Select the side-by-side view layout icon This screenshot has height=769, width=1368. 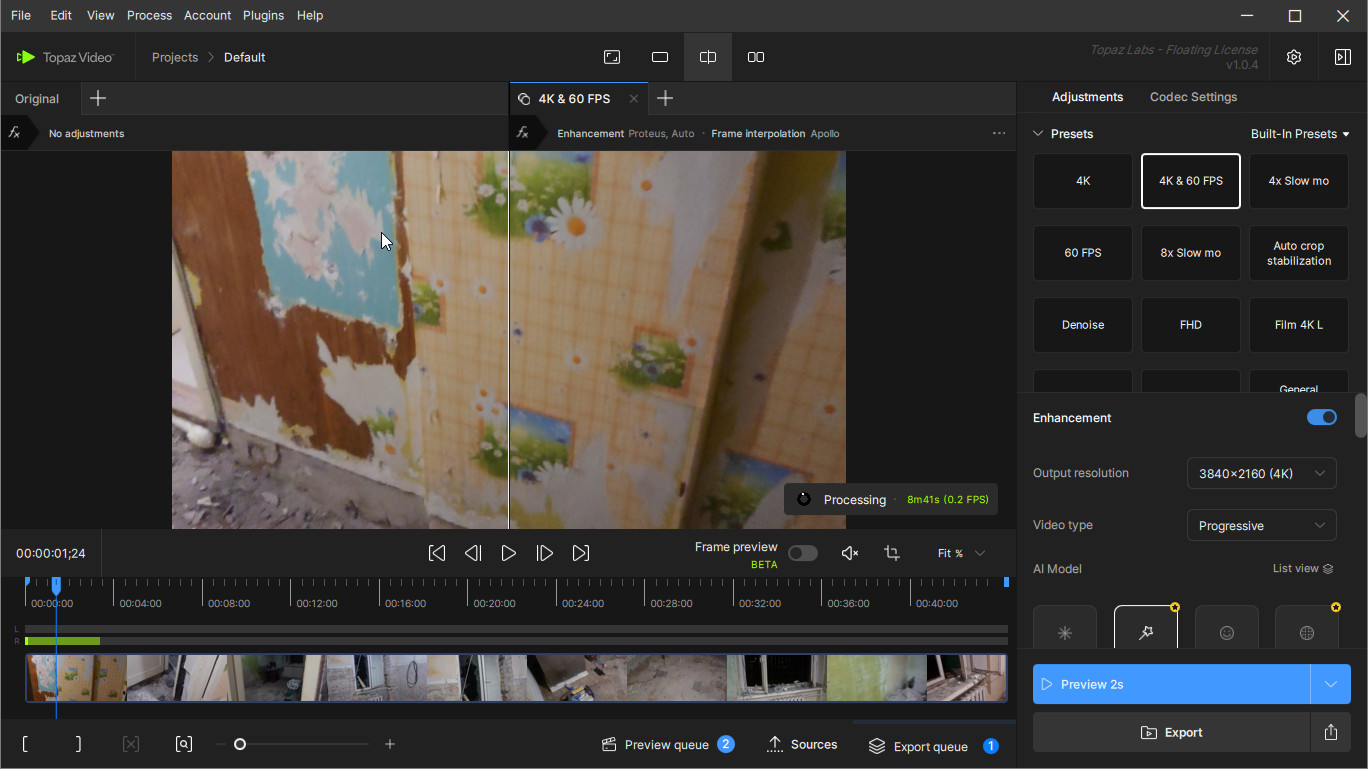pyautogui.click(x=756, y=57)
